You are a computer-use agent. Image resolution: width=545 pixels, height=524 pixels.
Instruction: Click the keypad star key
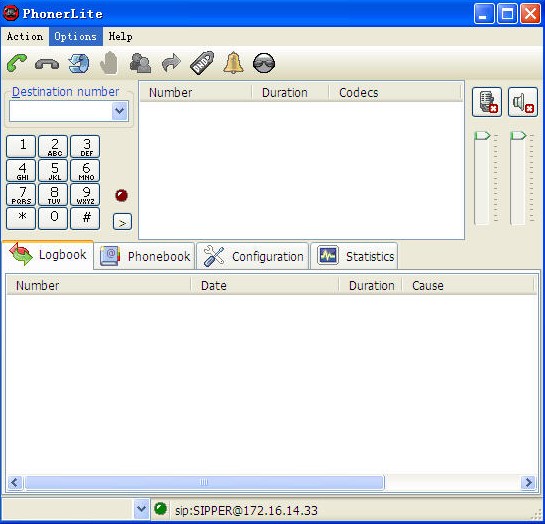(21, 219)
